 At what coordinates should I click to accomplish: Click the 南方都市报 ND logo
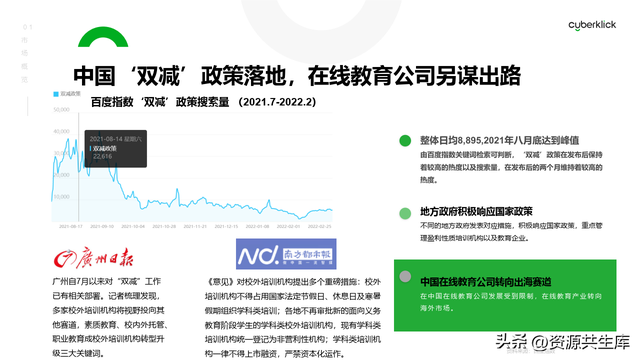click(286, 254)
